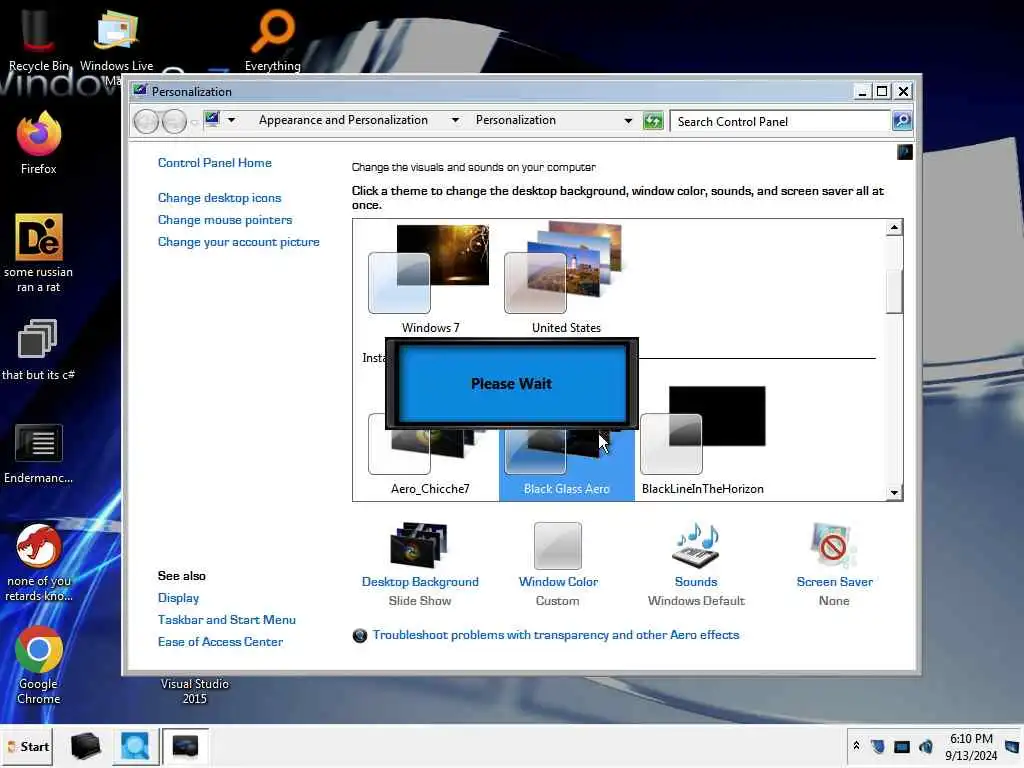The height and width of the screenshot is (768, 1024).
Task: Open the 'that but its c#' icon
Action: [x=38, y=349]
